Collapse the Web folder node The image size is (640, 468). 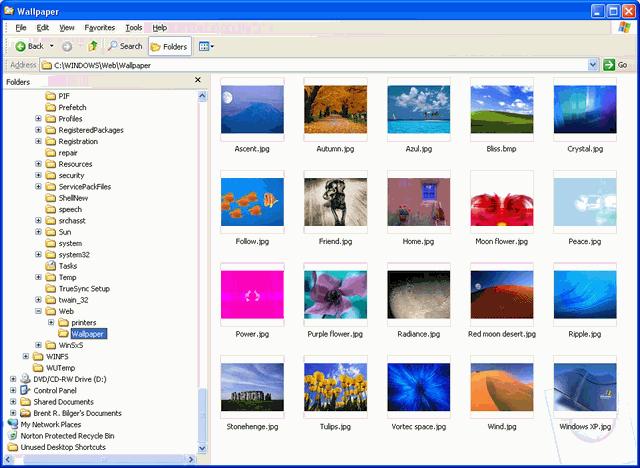point(38,311)
